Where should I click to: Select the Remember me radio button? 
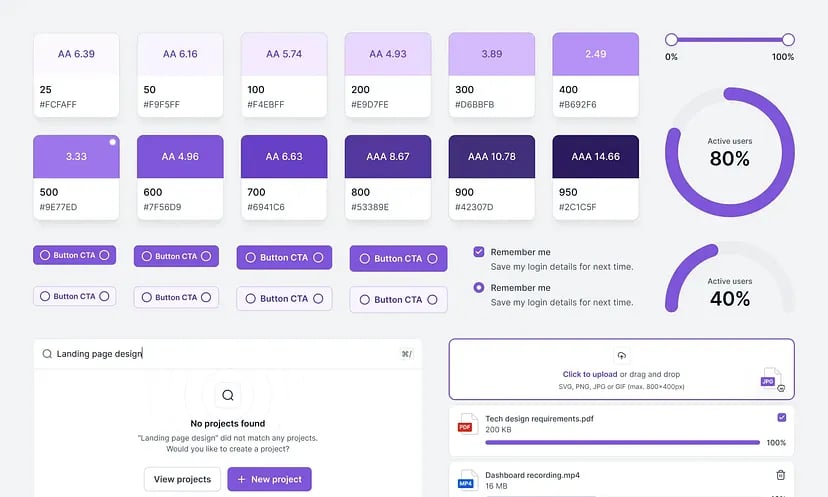(x=479, y=288)
